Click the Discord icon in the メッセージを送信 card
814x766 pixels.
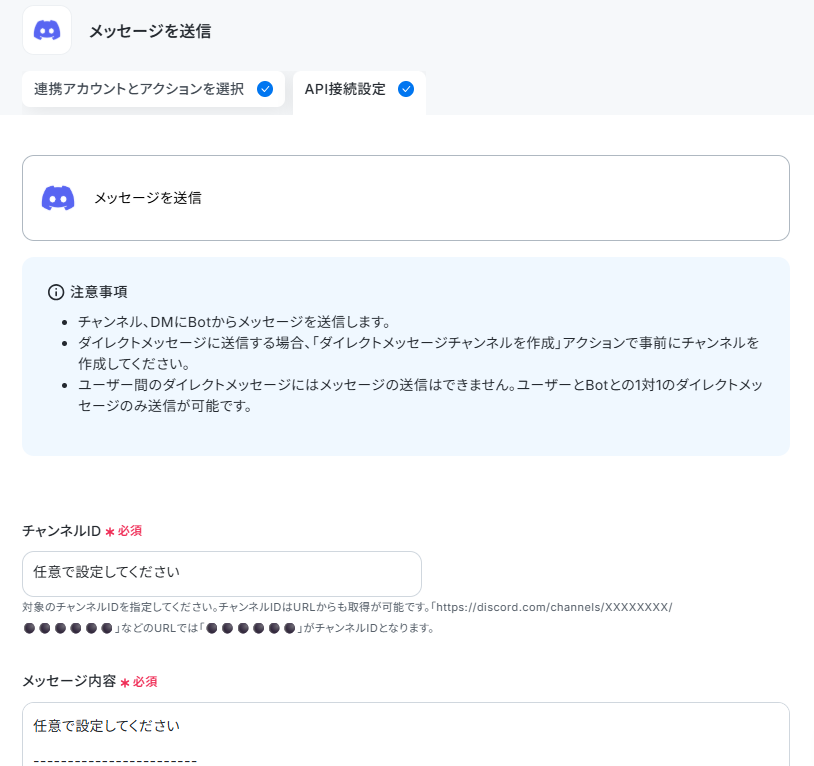coord(58,198)
